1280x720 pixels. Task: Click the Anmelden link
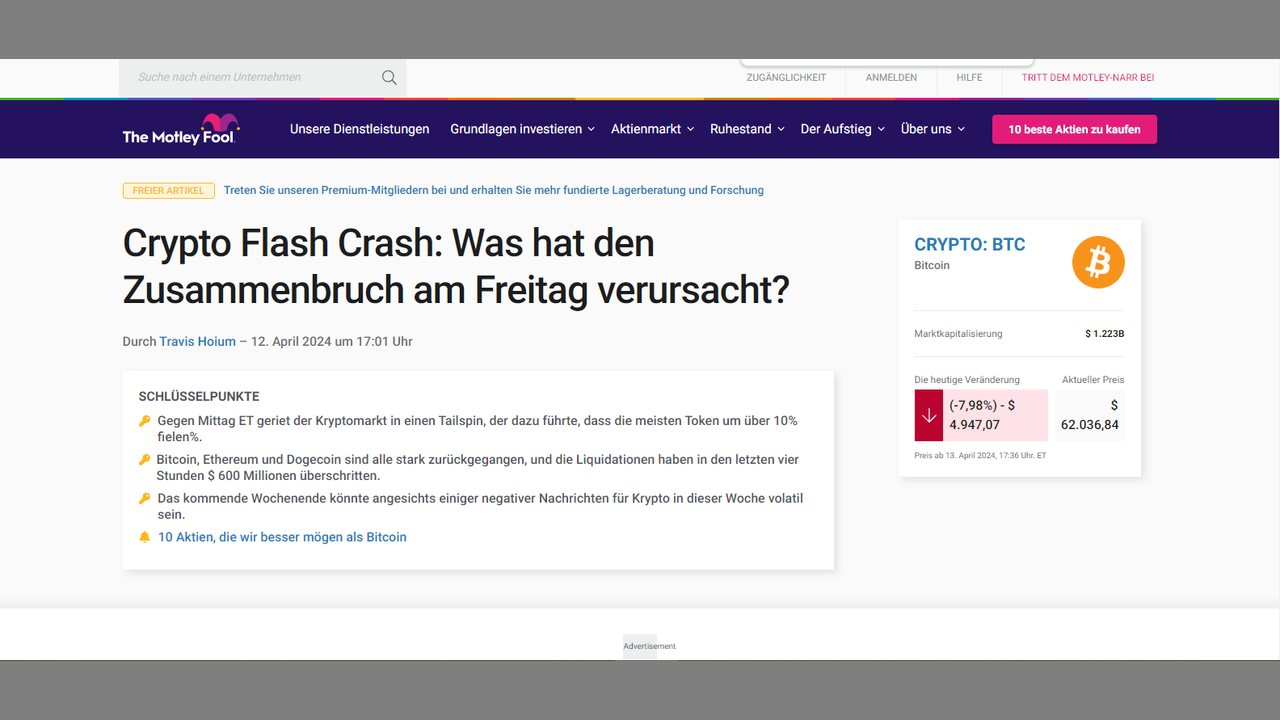point(891,78)
